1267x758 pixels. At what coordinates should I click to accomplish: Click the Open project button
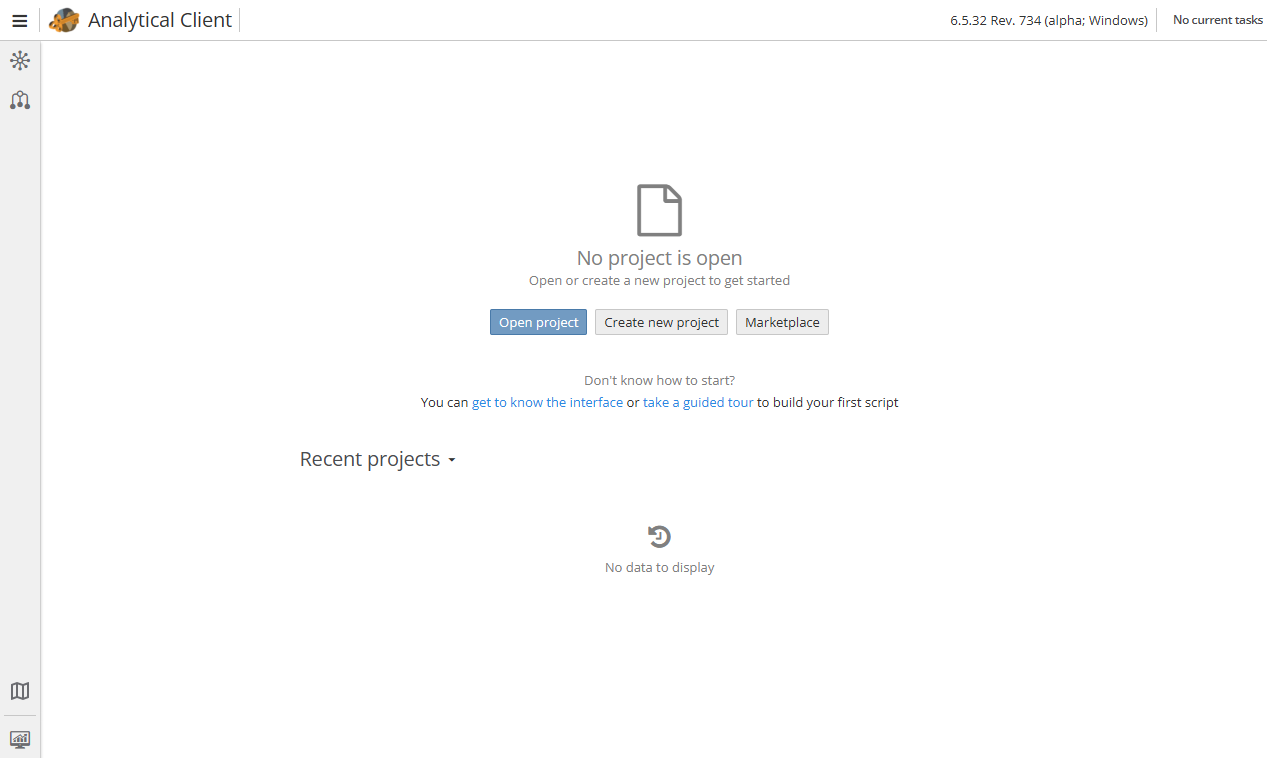538,322
